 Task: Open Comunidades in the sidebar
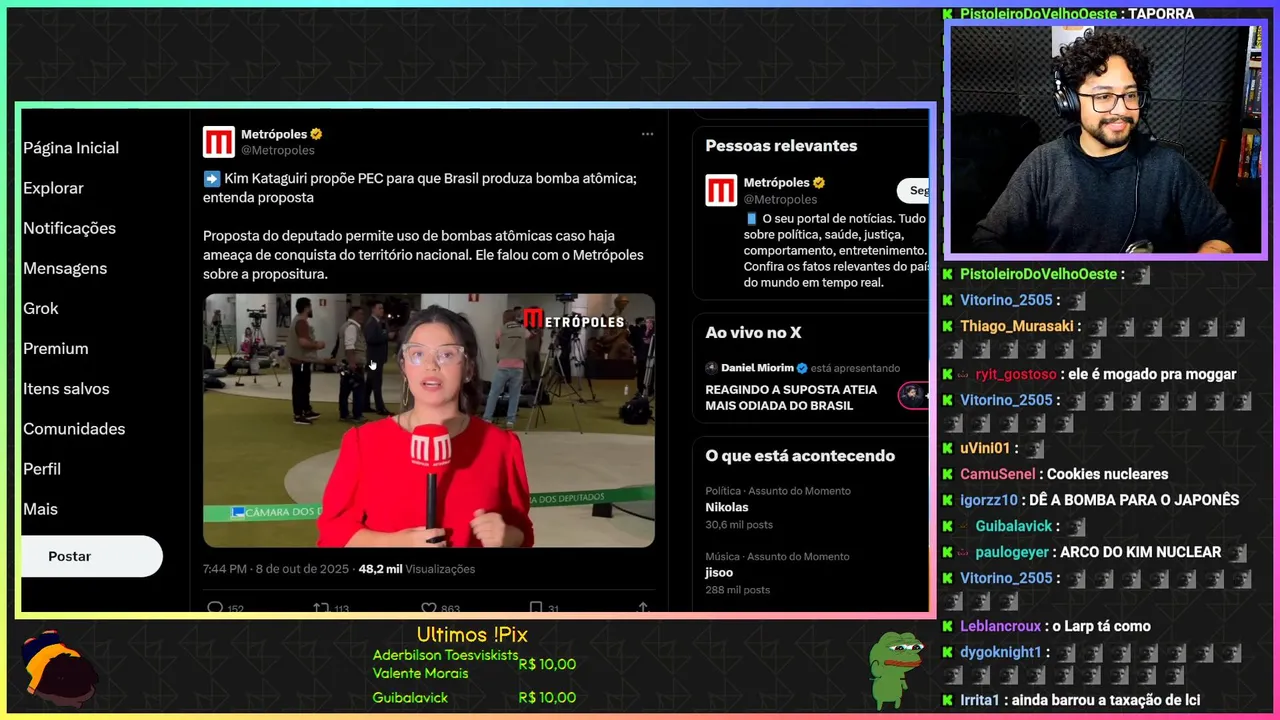[74, 428]
